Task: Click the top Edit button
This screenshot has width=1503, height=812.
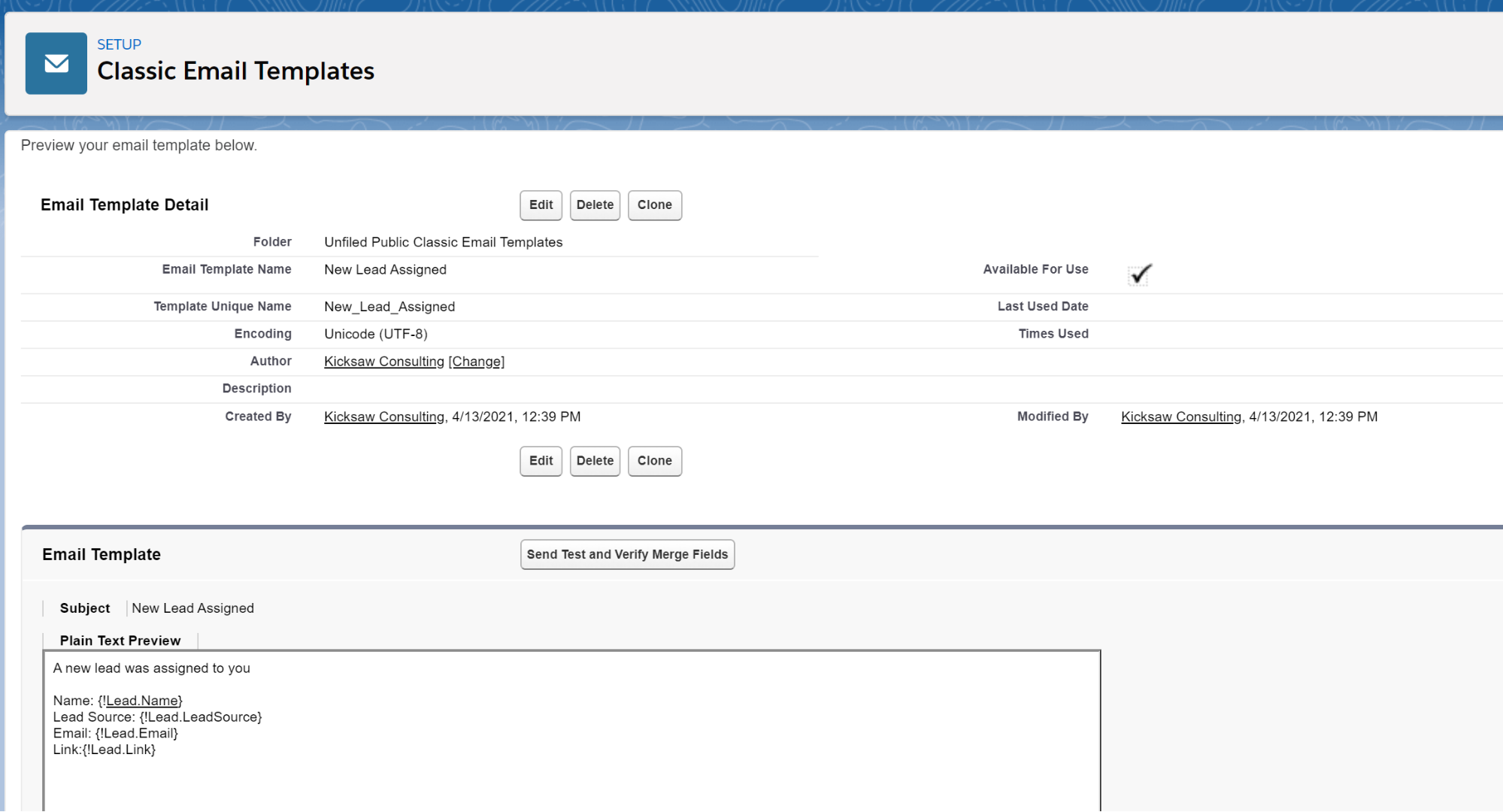Action: tap(541, 205)
